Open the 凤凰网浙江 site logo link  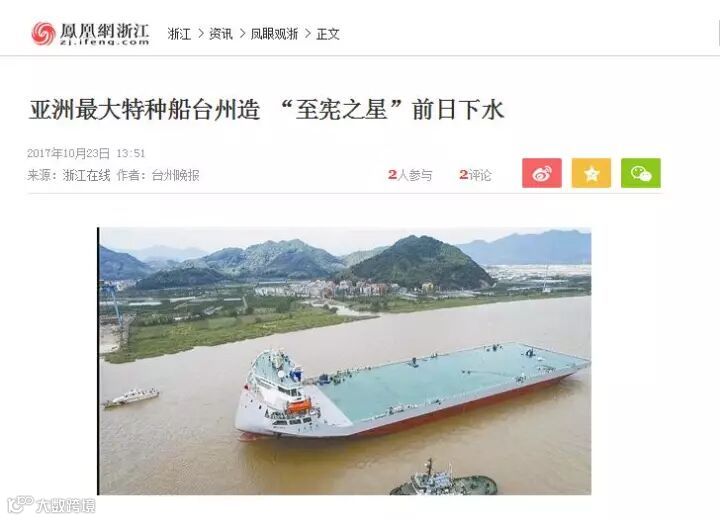(90, 34)
